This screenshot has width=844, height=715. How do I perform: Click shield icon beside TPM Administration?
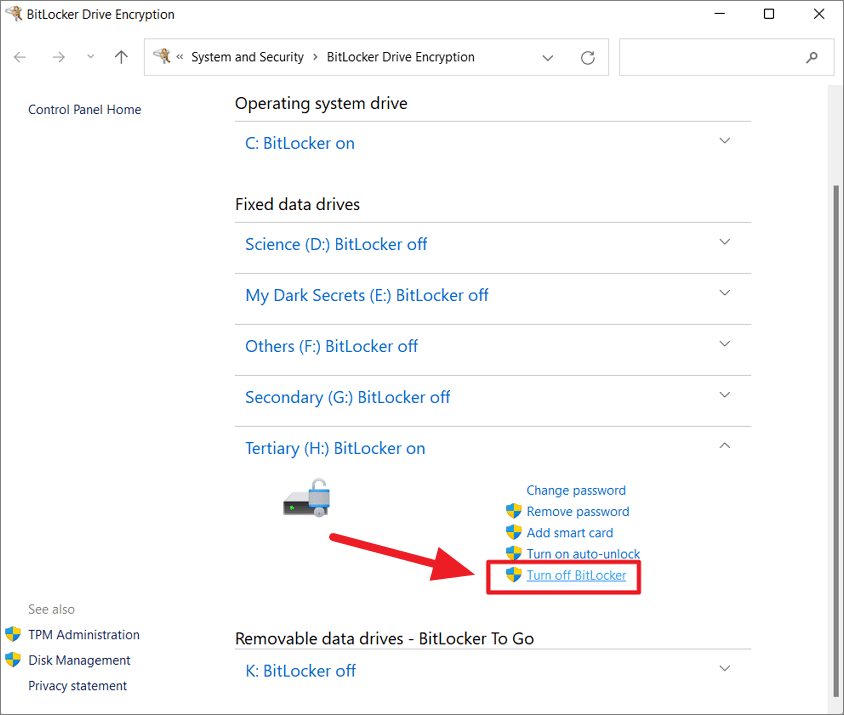click(x=13, y=634)
